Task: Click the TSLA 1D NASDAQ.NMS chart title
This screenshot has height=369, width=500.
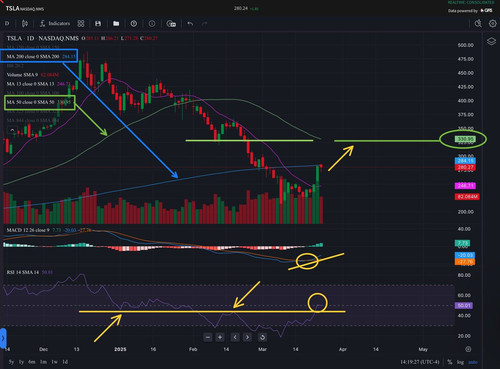Action: click(x=43, y=38)
